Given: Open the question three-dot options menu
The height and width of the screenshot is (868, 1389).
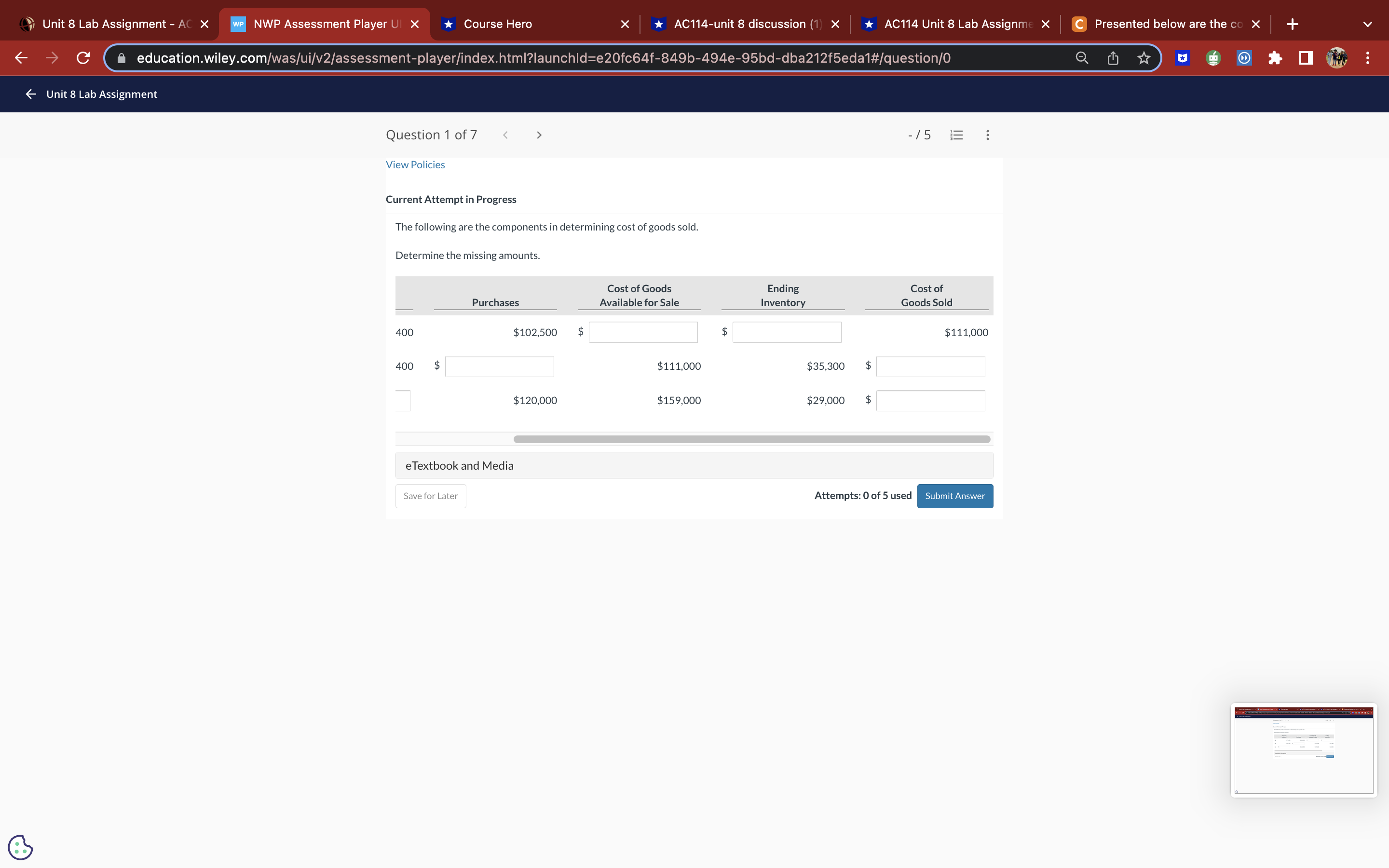Looking at the screenshot, I should point(987,135).
